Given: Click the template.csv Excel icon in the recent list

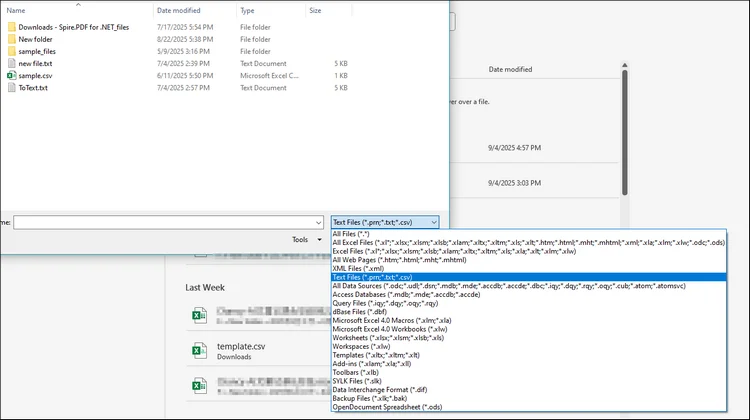Looking at the screenshot, I should [x=199, y=351].
